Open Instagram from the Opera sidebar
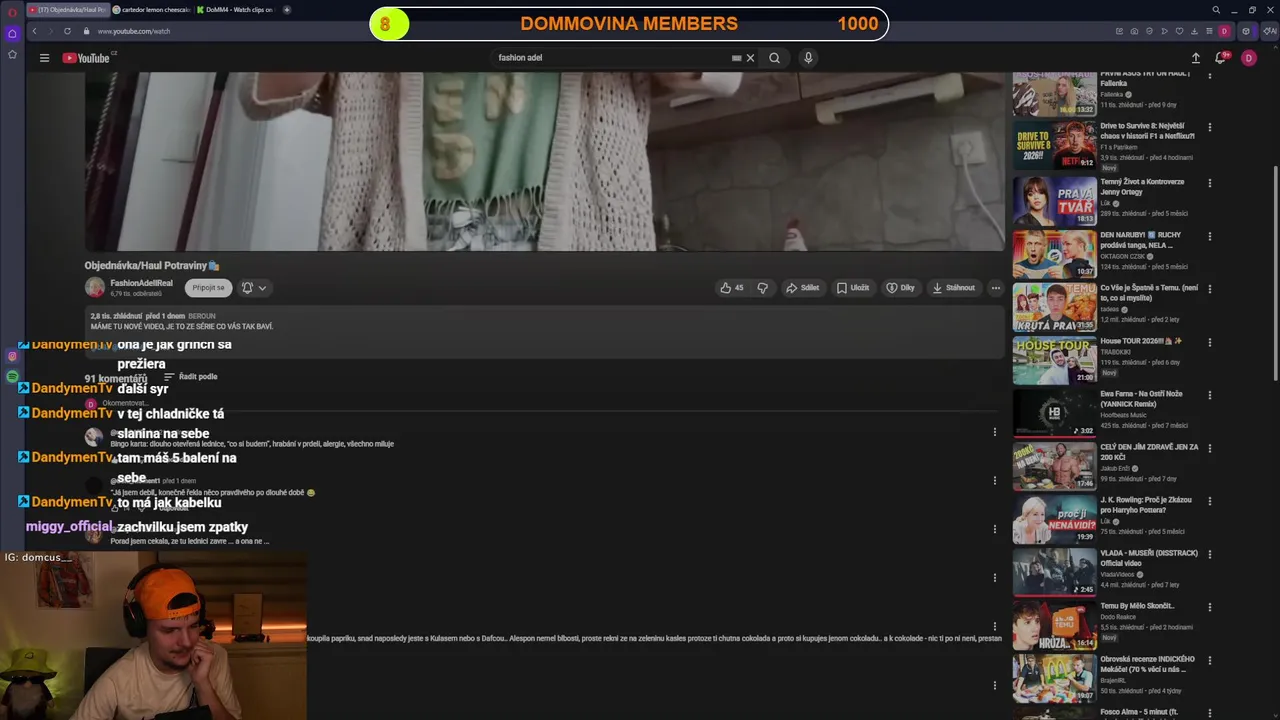Screen dimensions: 1280x720 pos(12,356)
